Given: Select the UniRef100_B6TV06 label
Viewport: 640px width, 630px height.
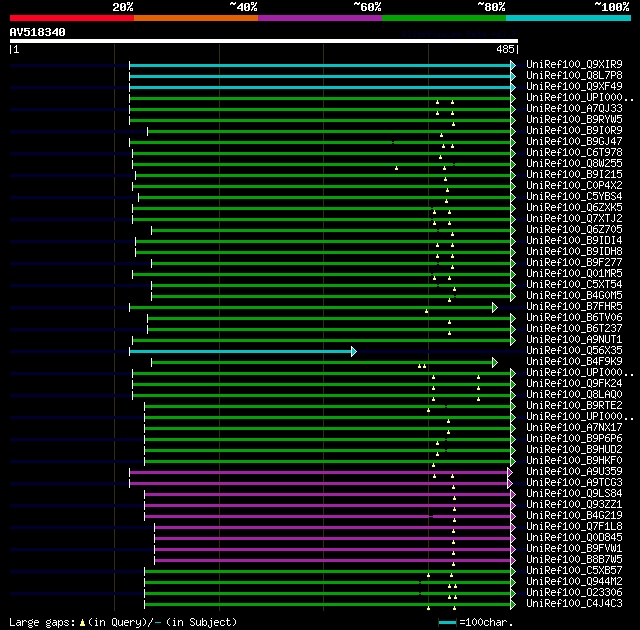Looking at the screenshot, I should pyautogui.click(x=574, y=318).
